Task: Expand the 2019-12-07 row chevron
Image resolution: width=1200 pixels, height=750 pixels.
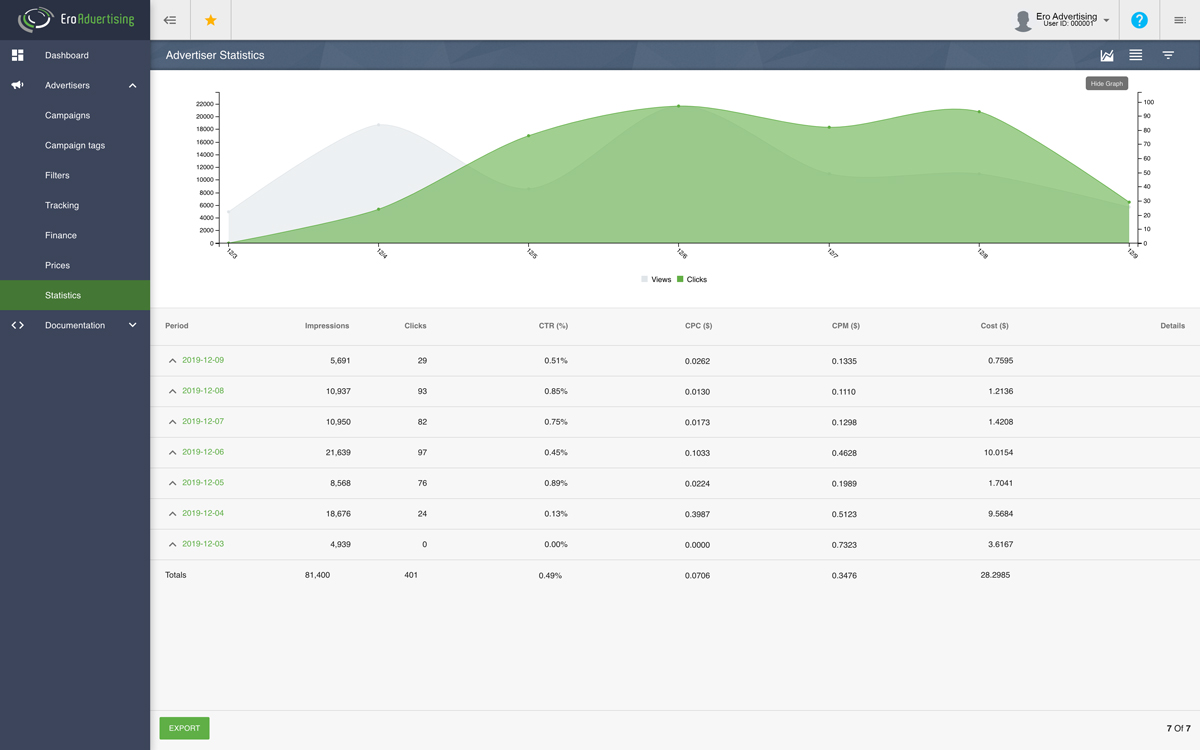Action: tap(172, 422)
